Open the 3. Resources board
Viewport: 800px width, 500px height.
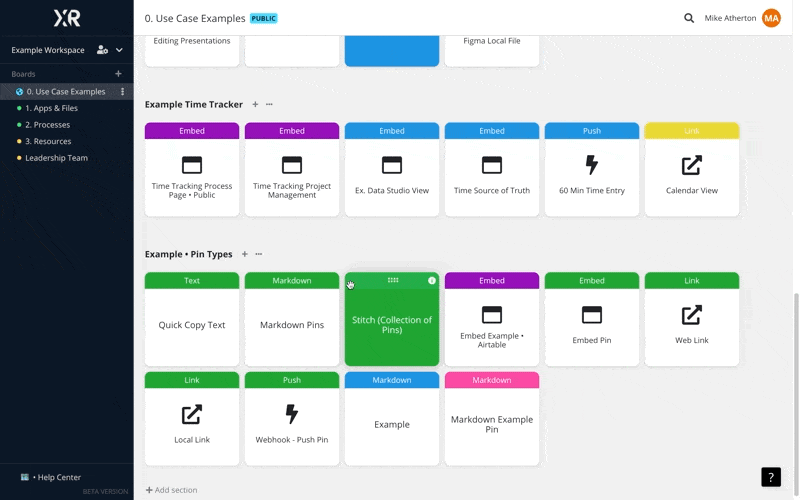[x=48, y=141]
